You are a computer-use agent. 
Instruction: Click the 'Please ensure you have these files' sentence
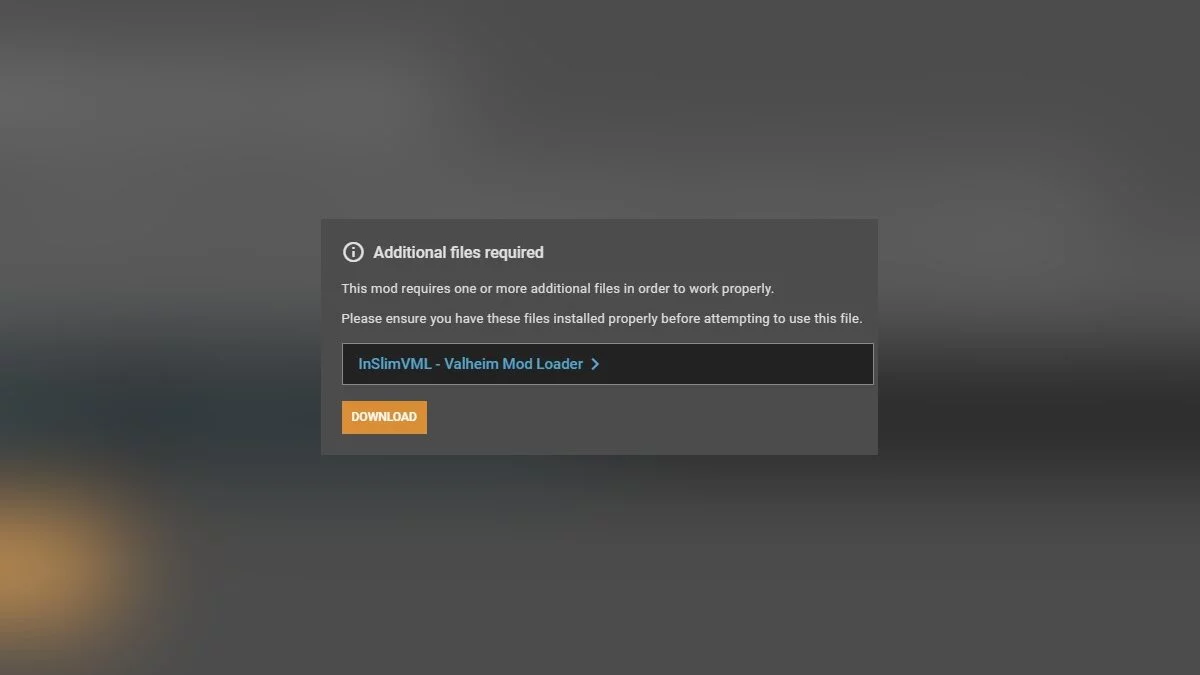601,318
